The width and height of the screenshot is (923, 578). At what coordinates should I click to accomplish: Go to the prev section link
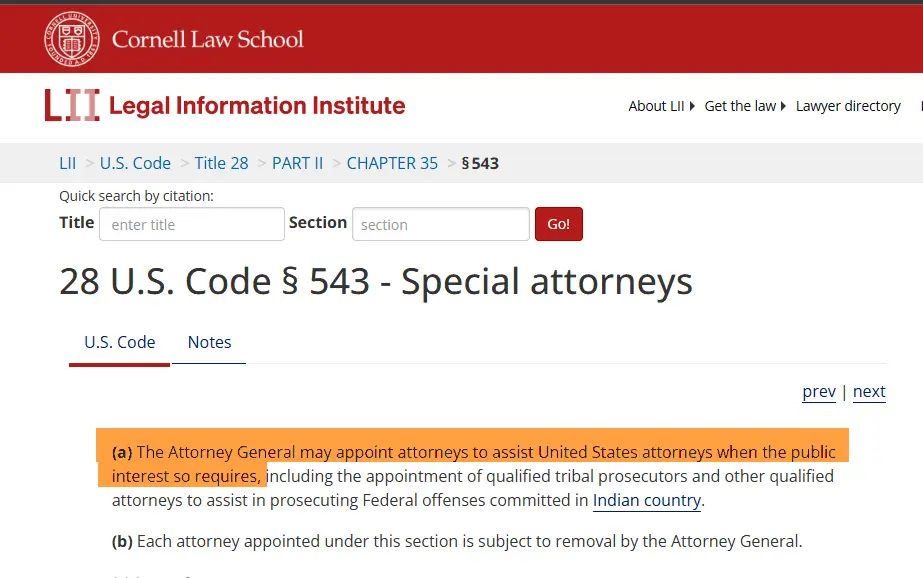click(x=819, y=392)
